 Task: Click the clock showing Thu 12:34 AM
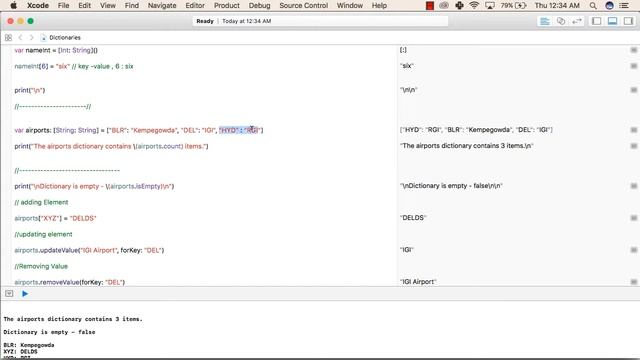[x=557, y=5]
